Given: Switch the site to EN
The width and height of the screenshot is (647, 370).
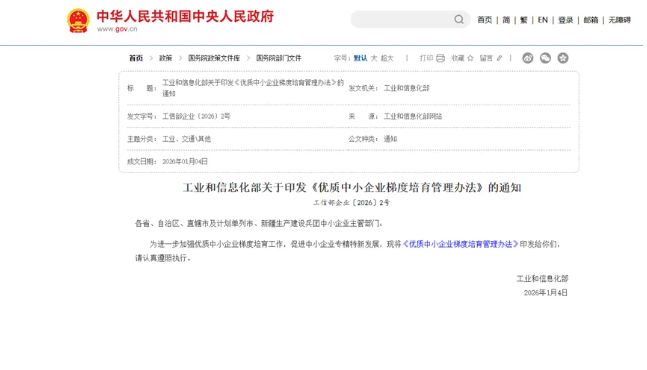Looking at the screenshot, I should [x=543, y=20].
